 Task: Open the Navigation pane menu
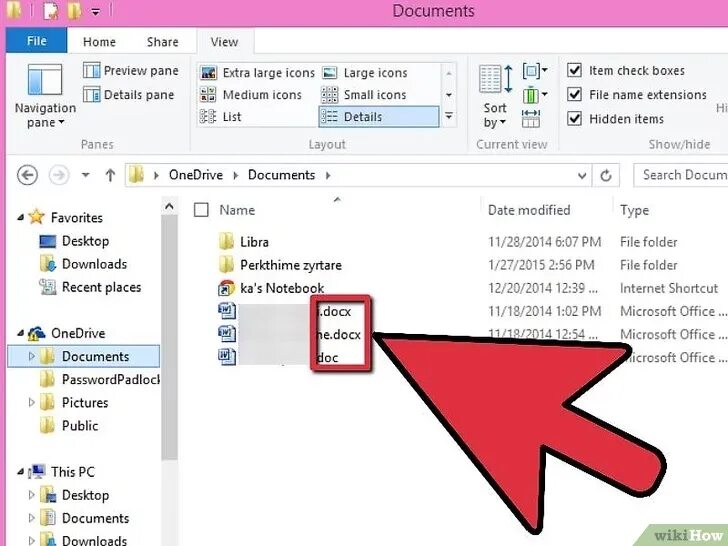tap(45, 97)
